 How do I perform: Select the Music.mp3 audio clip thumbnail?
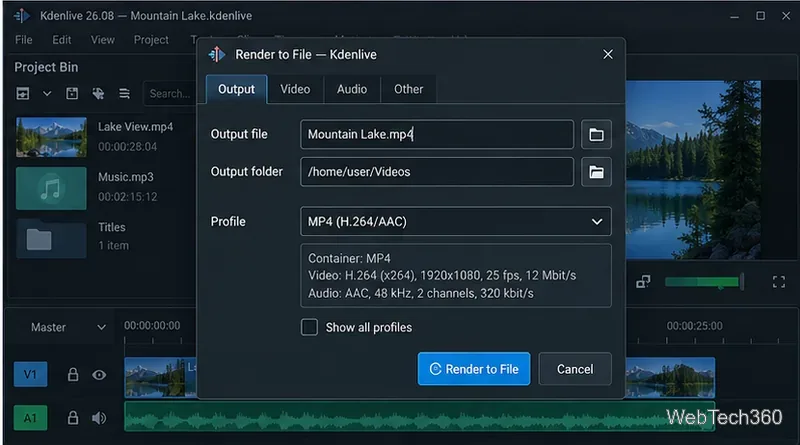[51, 188]
